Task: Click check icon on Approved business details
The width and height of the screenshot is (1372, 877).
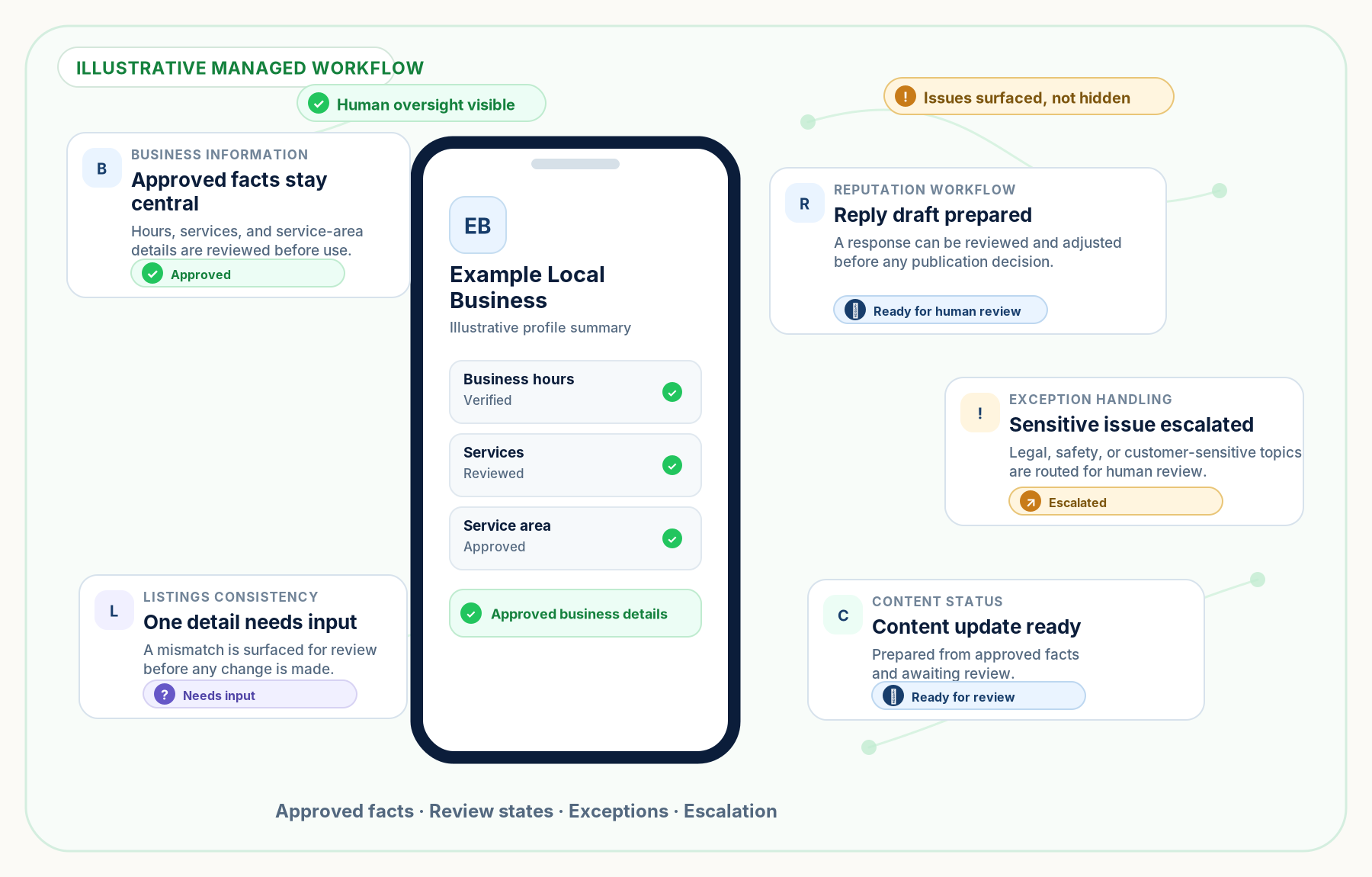Action: (x=471, y=613)
